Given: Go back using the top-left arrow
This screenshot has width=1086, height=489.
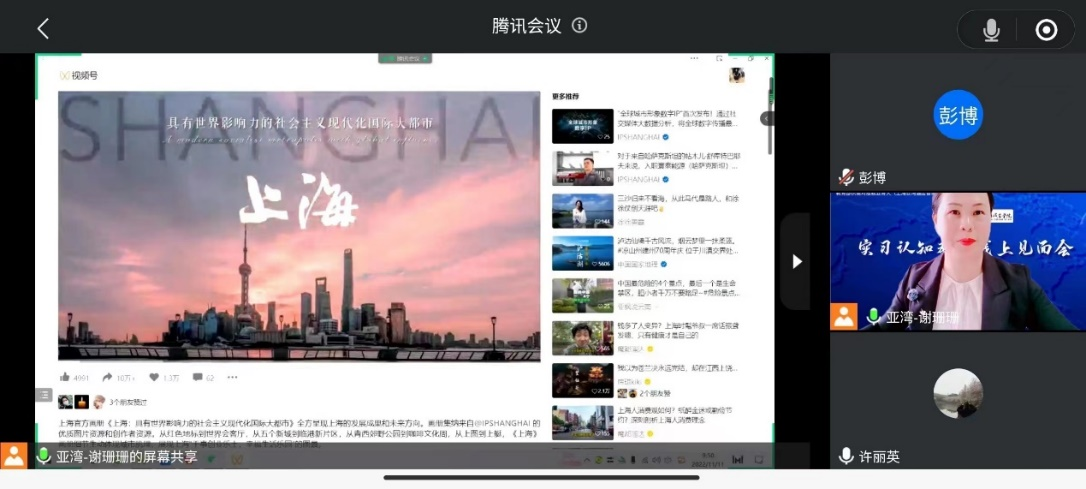Looking at the screenshot, I should (x=43, y=28).
